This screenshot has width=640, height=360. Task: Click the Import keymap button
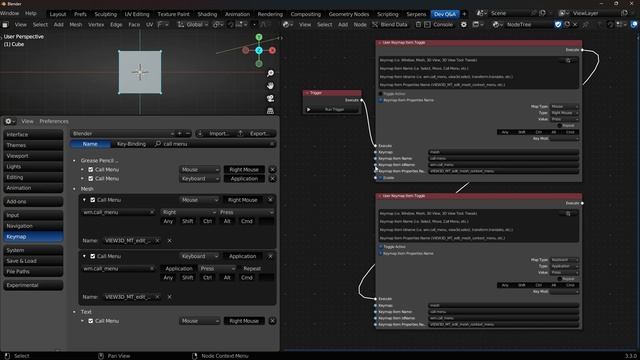click(x=214, y=133)
